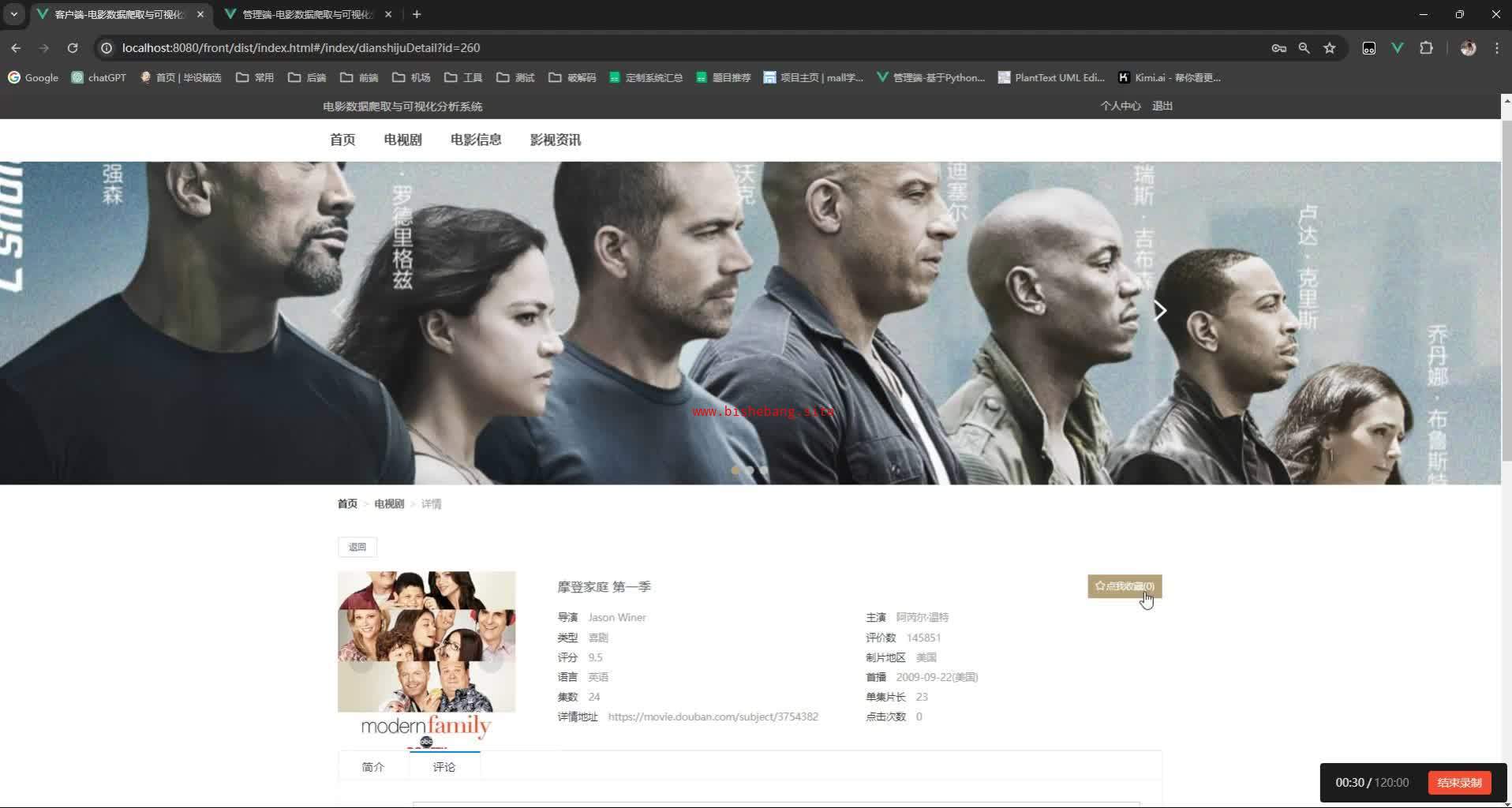This screenshot has height=808, width=1512.
Task: Open the 首页 | 毕设精选 bookmark
Action: (180, 77)
